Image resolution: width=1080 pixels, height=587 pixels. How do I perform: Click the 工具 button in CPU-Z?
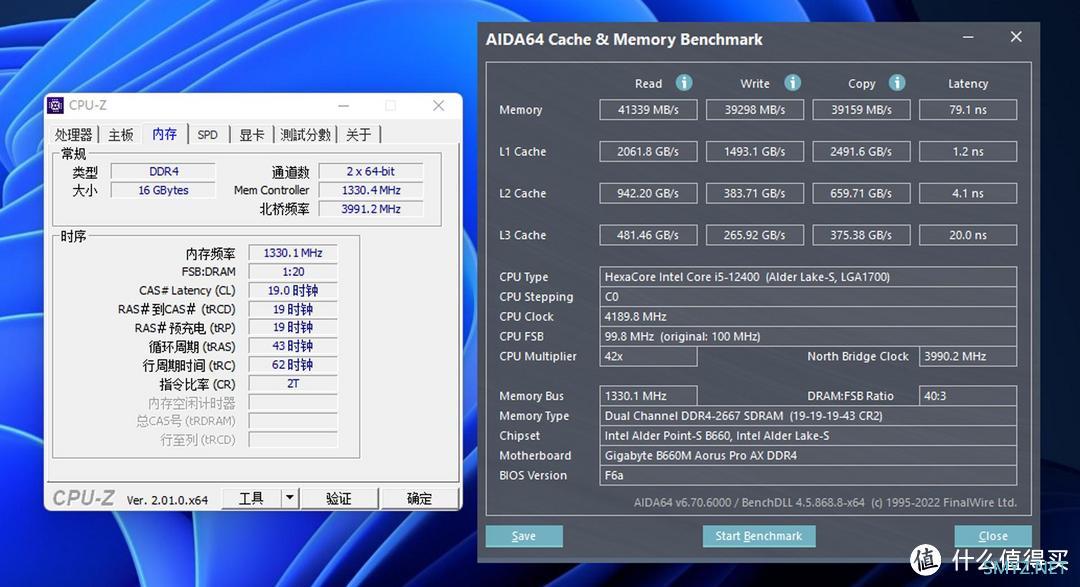click(x=251, y=497)
